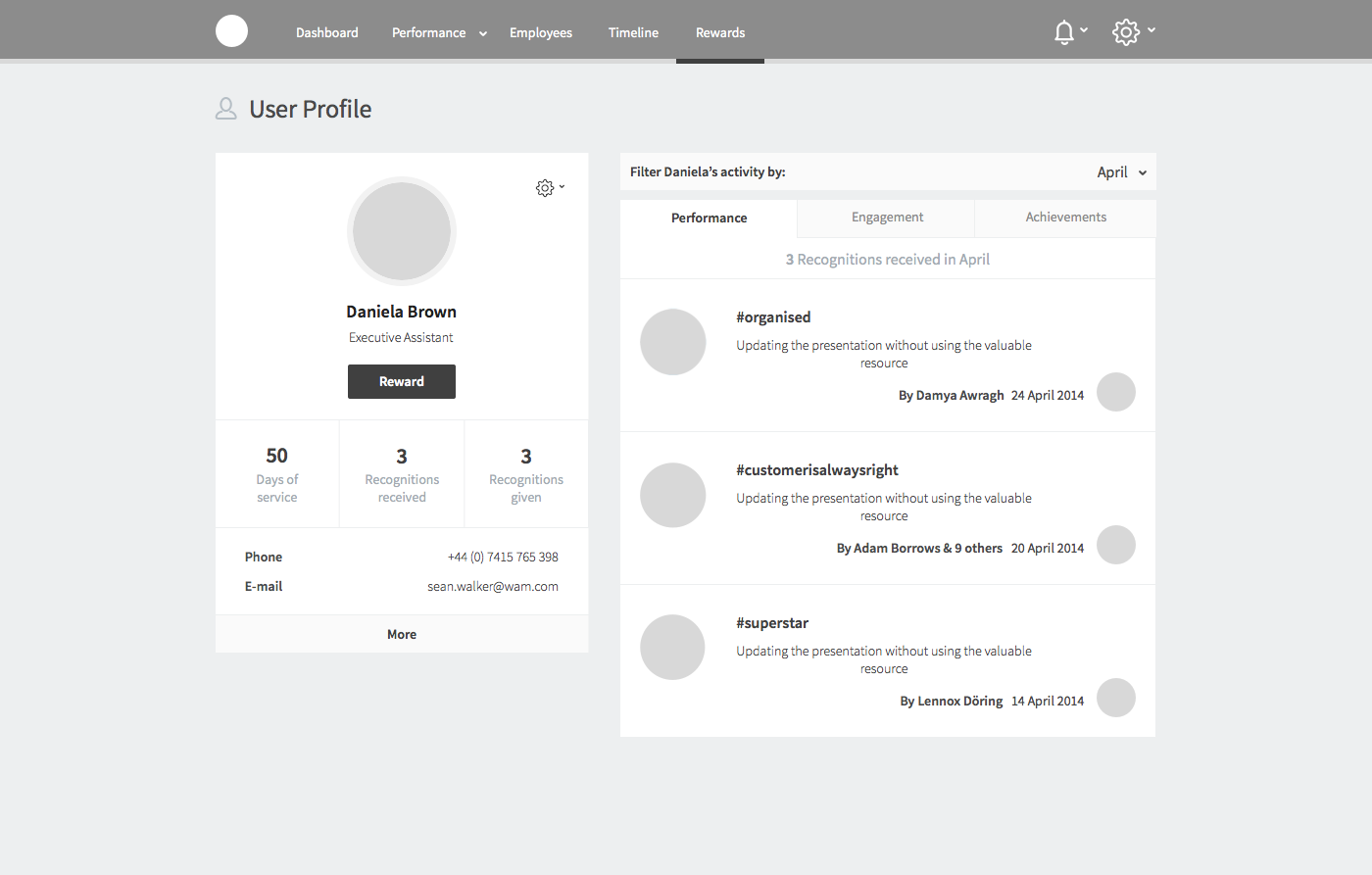
Task: Click the 3 Recognitions given stat
Action: click(x=526, y=474)
